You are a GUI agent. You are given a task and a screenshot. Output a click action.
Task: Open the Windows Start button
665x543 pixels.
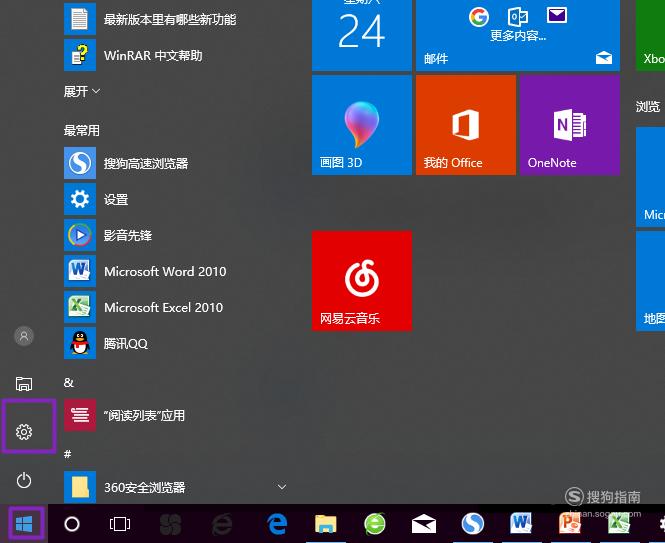[24, 524]
